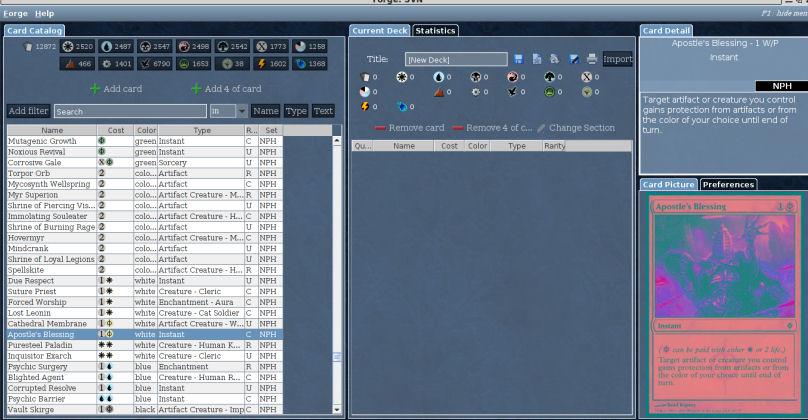Switch to the Statistics tab

tap(435, 31)
